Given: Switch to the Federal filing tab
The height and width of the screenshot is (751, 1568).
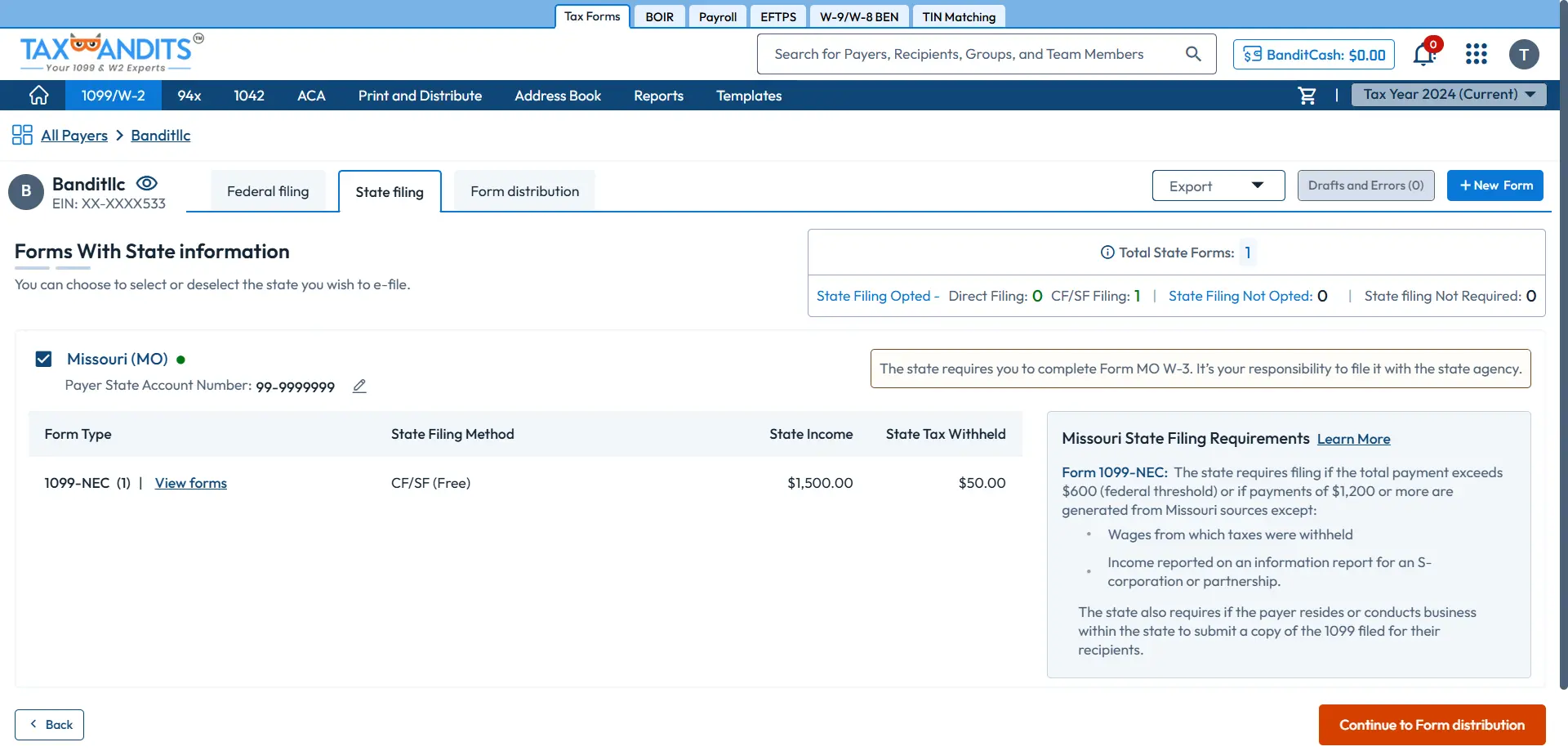Looking at the screenshot, I should (268, 191).
